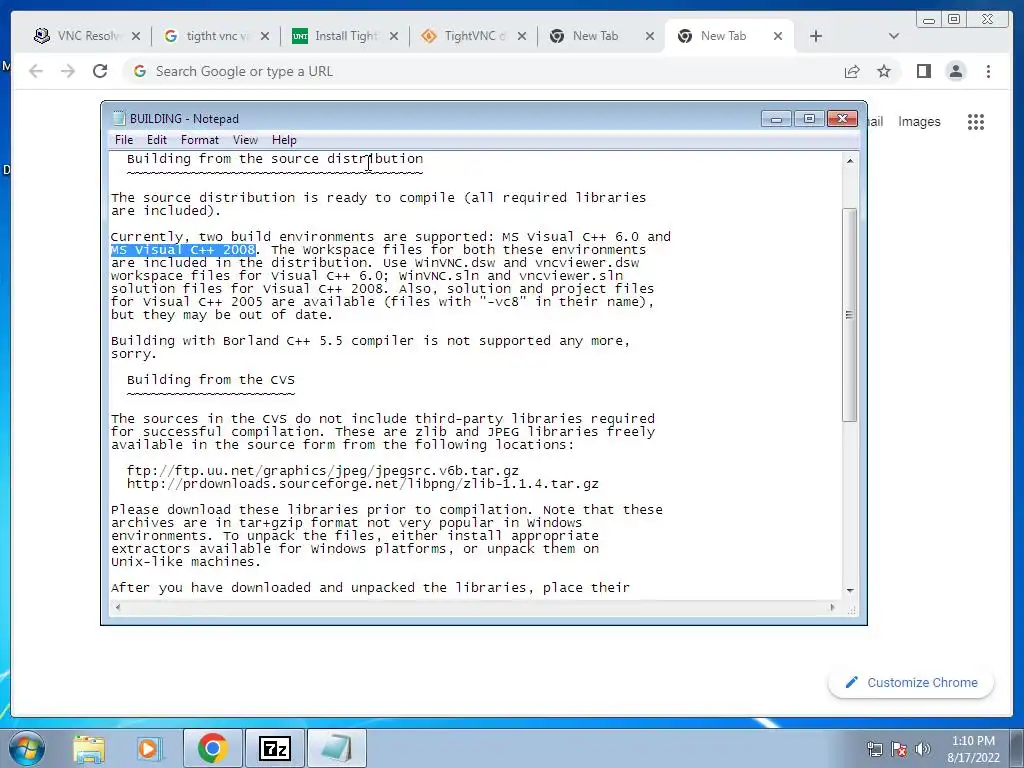This screenshot has height=768, width=1024.
Task: Click the jpegsrc.v6b.tar.gz ftp URL text
Action: (x=323, y=471)
